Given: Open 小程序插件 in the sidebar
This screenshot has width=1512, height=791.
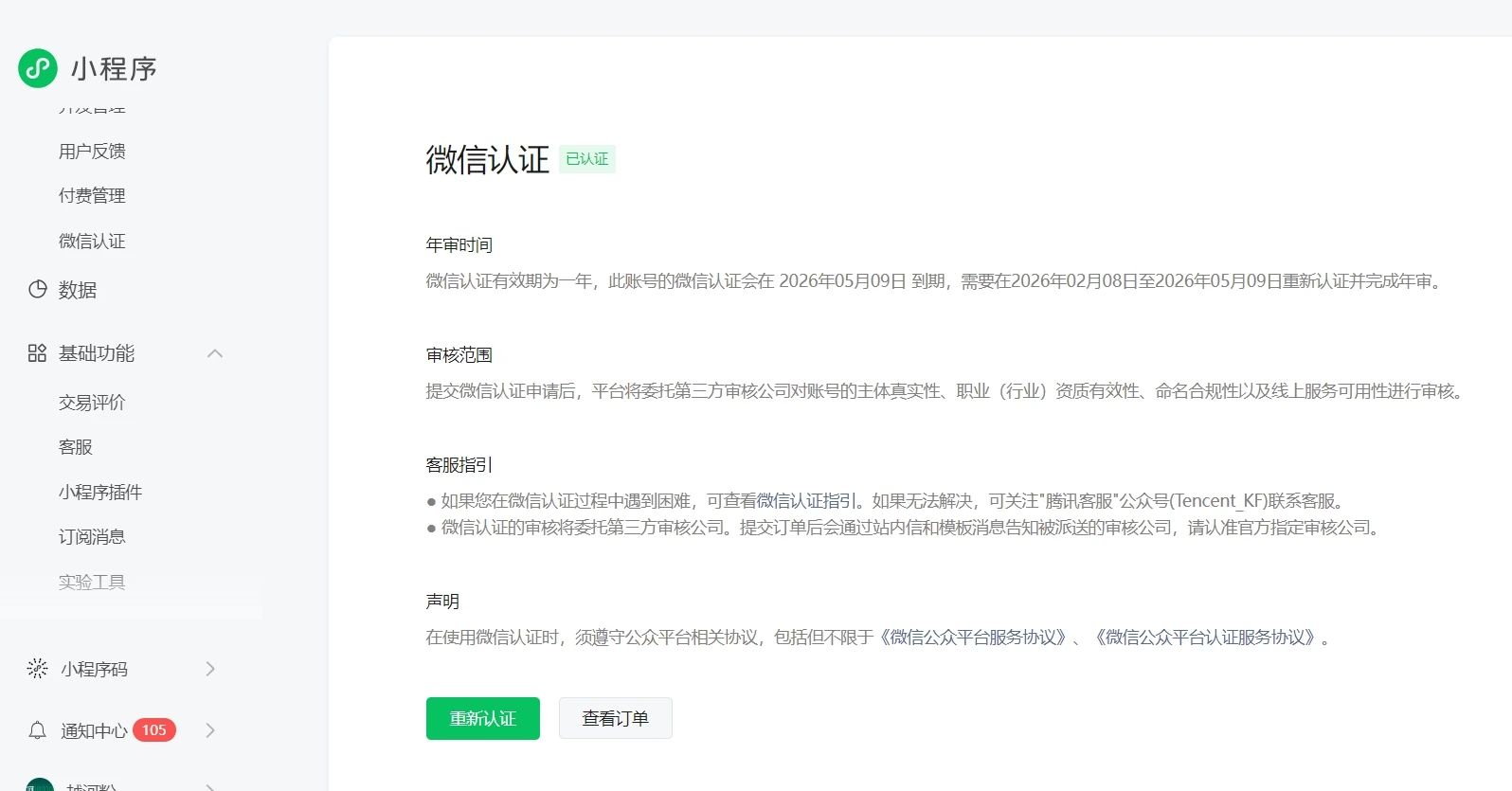Looking at the screenshot, I should 100,492.
